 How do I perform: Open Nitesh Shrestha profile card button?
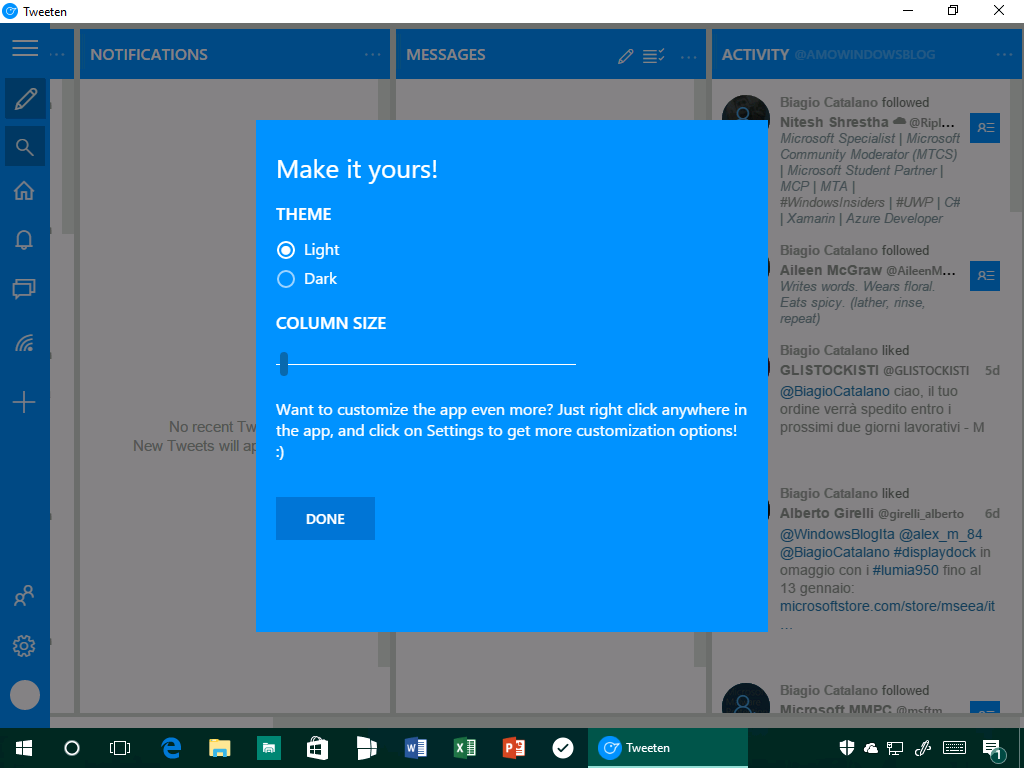(985, 128)
